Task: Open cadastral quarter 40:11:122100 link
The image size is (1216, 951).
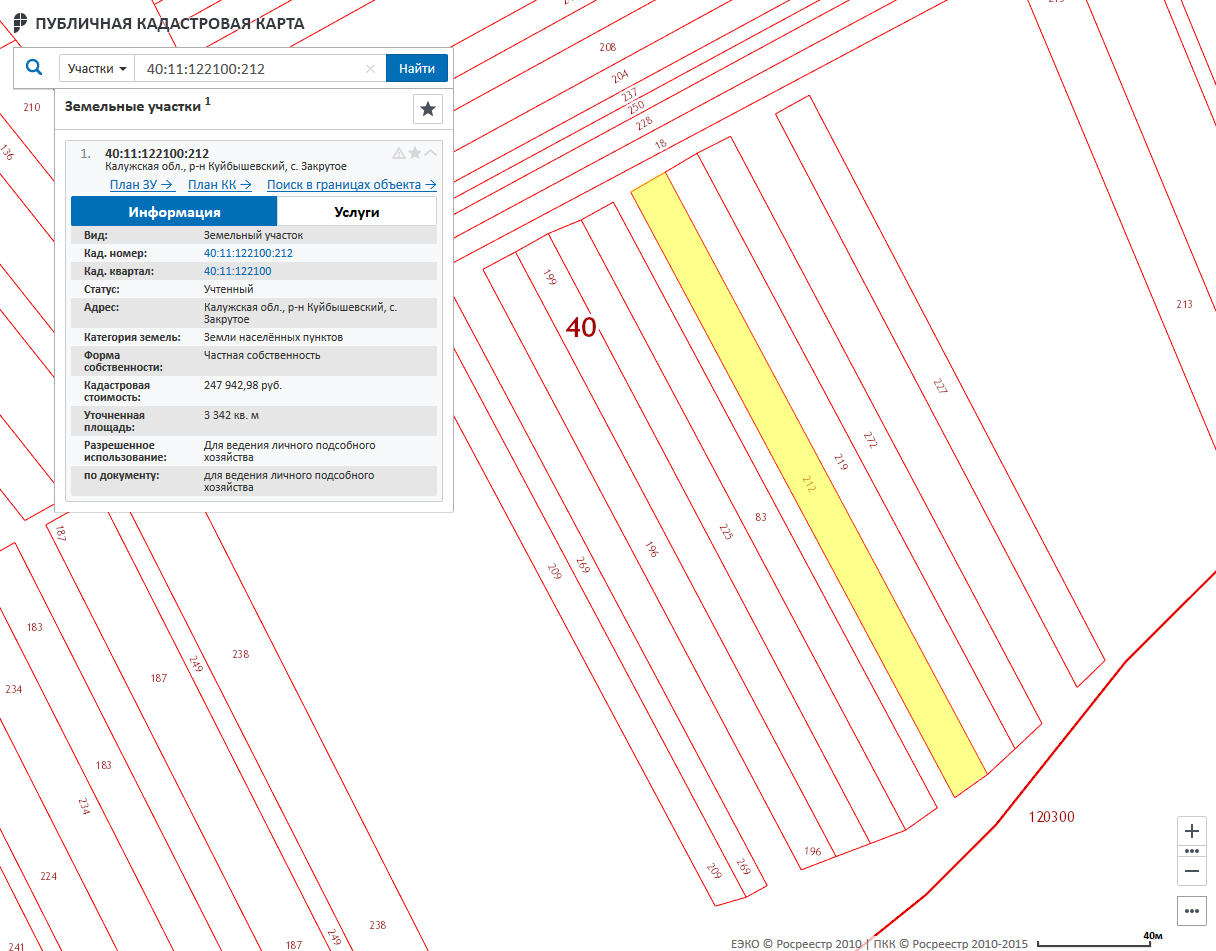Action: (x=237, y=272)
